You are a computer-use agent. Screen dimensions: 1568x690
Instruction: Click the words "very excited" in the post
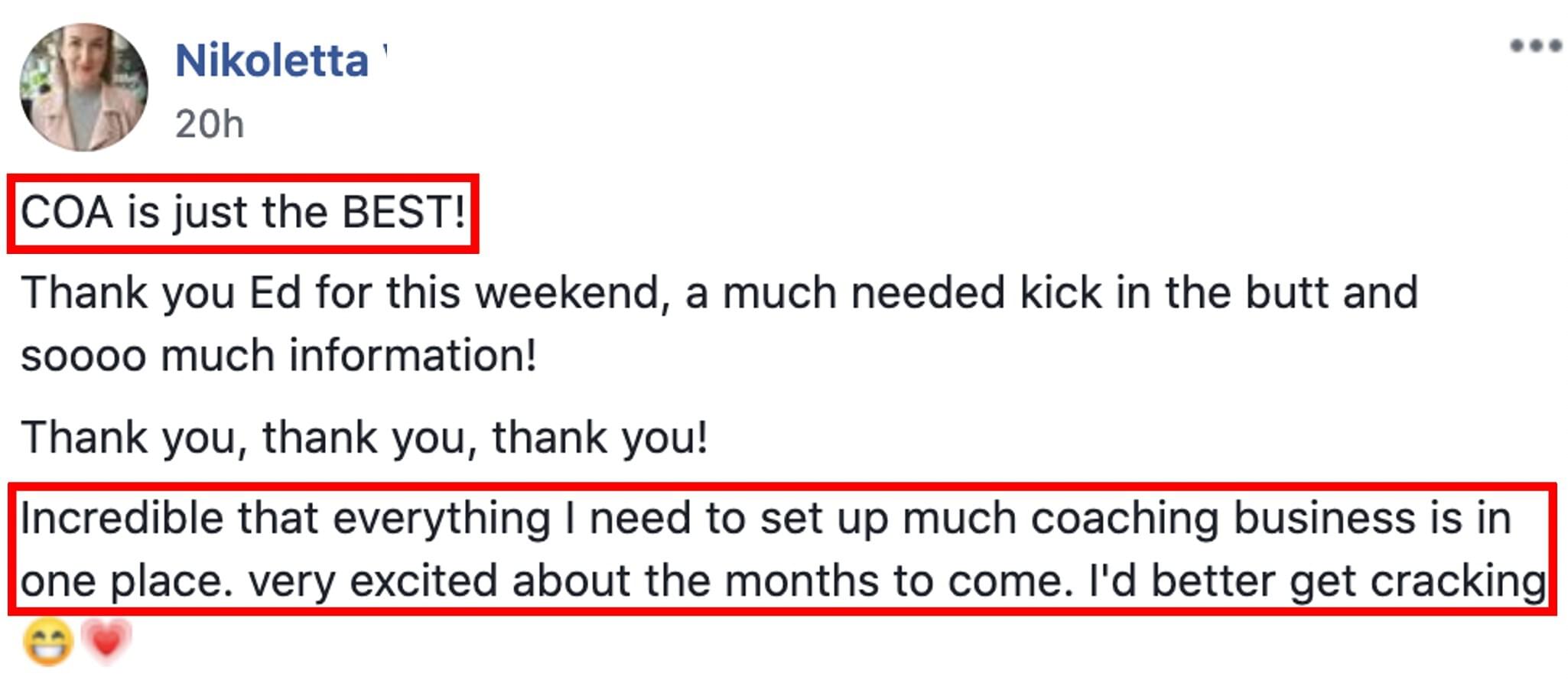click(x=372, y=581)
